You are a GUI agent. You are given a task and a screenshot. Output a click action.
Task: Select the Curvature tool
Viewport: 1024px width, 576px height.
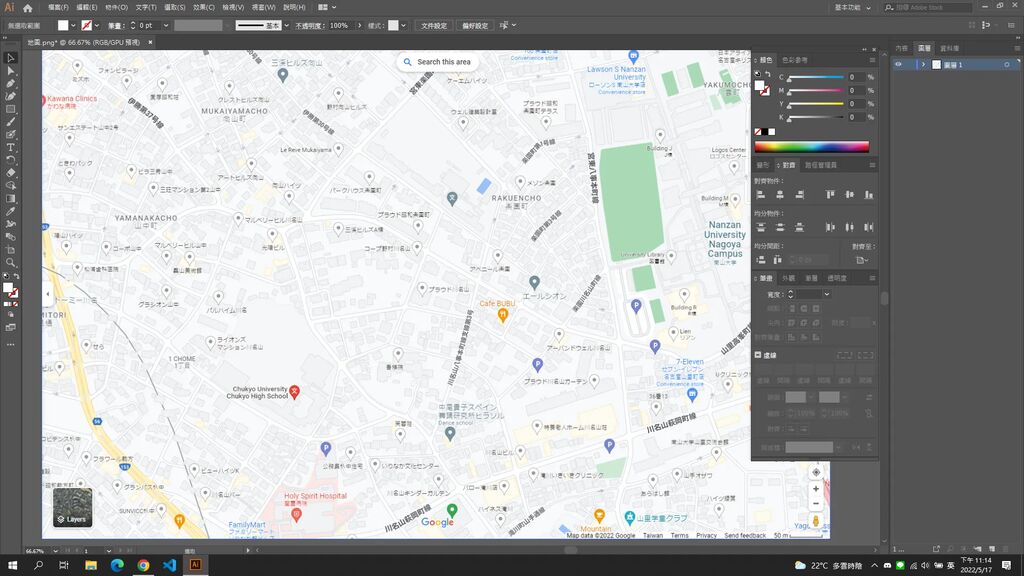[x=10, y=96]
